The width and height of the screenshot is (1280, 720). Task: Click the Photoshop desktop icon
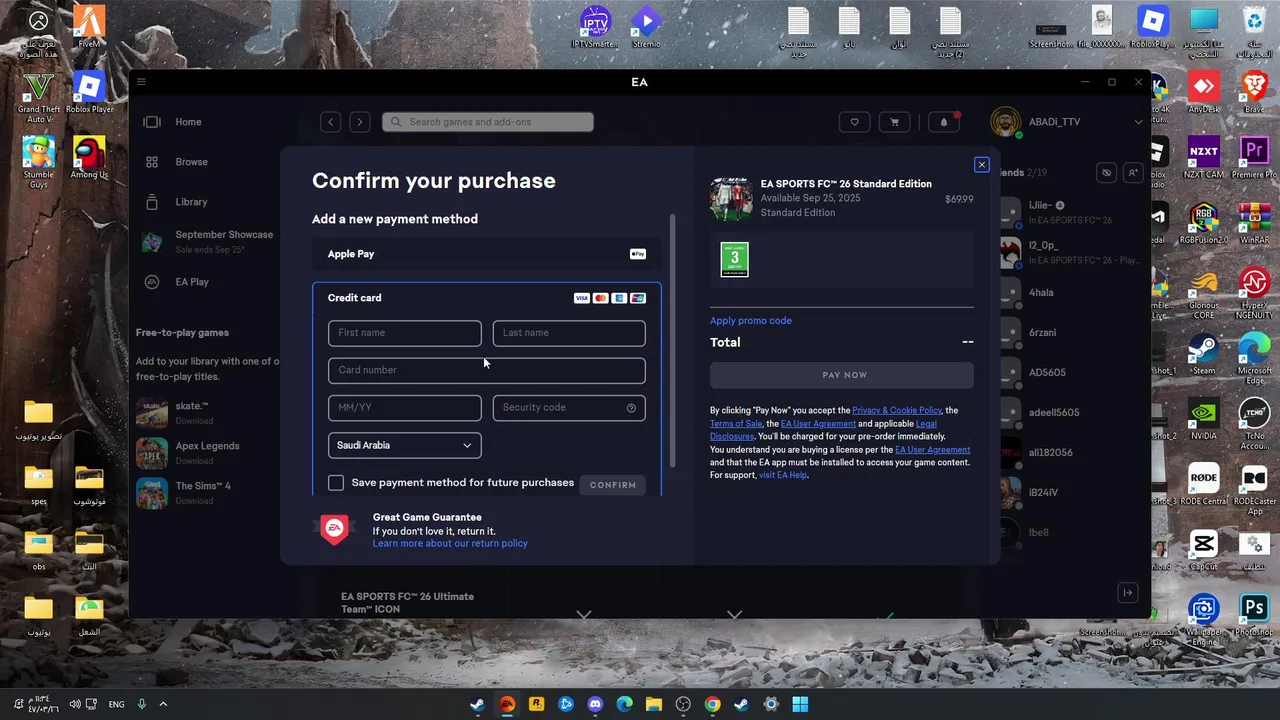(x=1254, y=614)
